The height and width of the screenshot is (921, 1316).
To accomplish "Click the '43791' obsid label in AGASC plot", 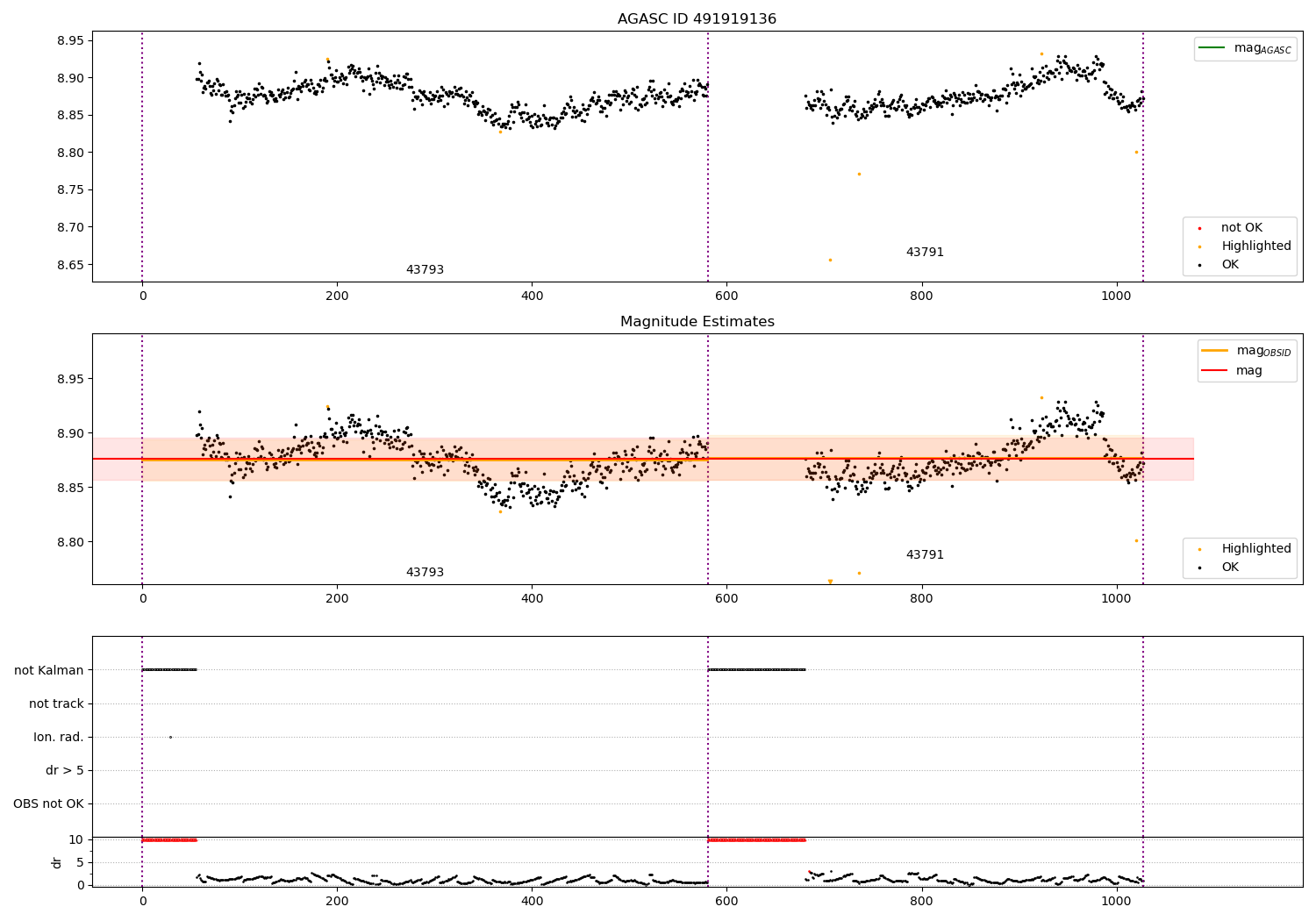I will coord(925,253).
